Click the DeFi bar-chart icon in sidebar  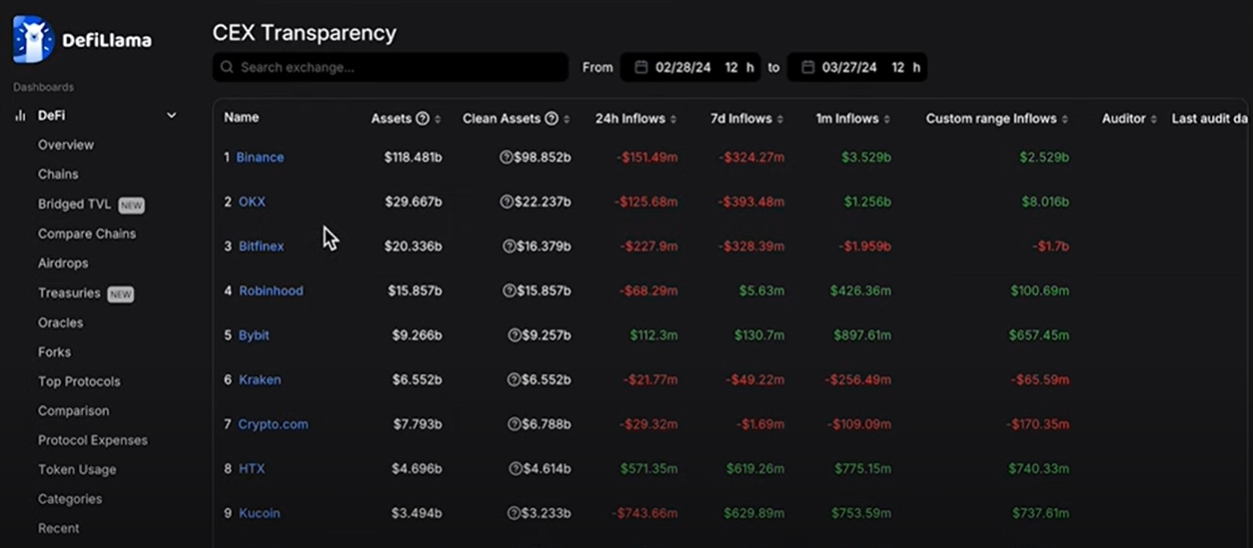pyautogui.click(x=20, y=116)
